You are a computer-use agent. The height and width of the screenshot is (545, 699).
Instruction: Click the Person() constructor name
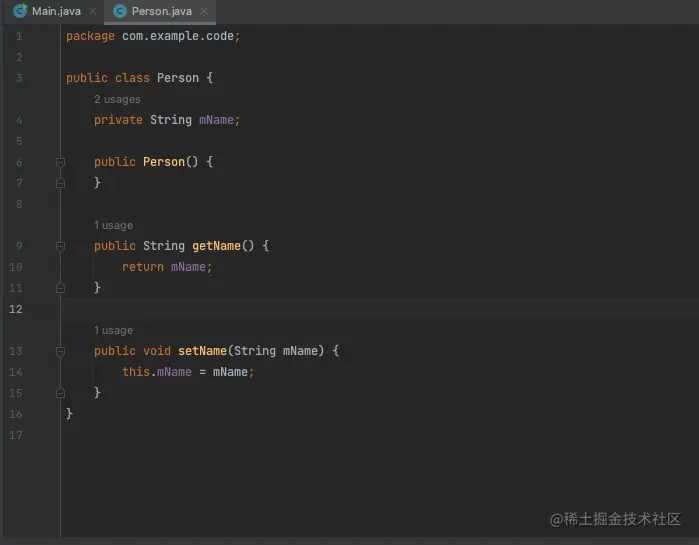tap(164, 162)
